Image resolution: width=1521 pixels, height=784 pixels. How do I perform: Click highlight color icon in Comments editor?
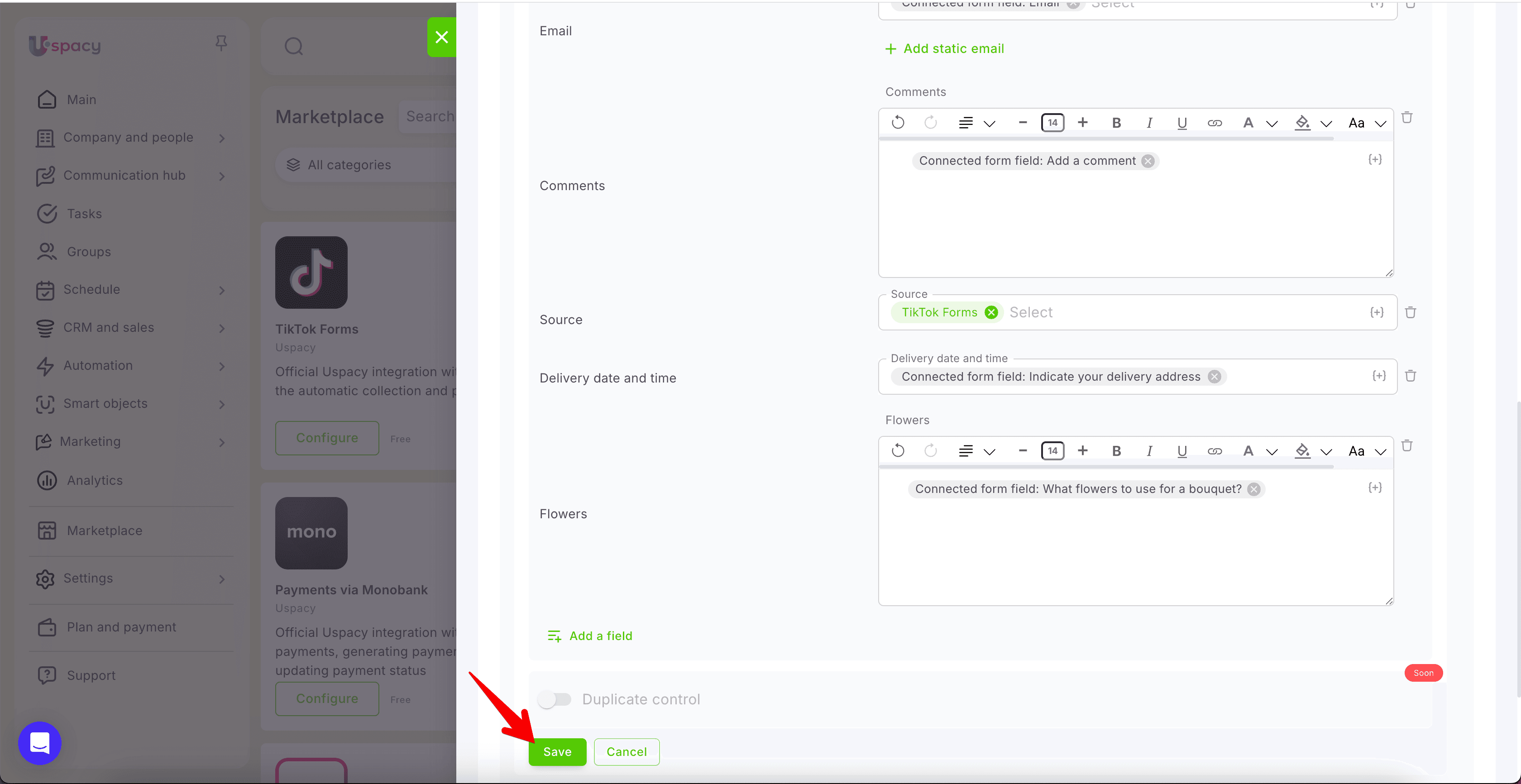(x=1302, y=123)
